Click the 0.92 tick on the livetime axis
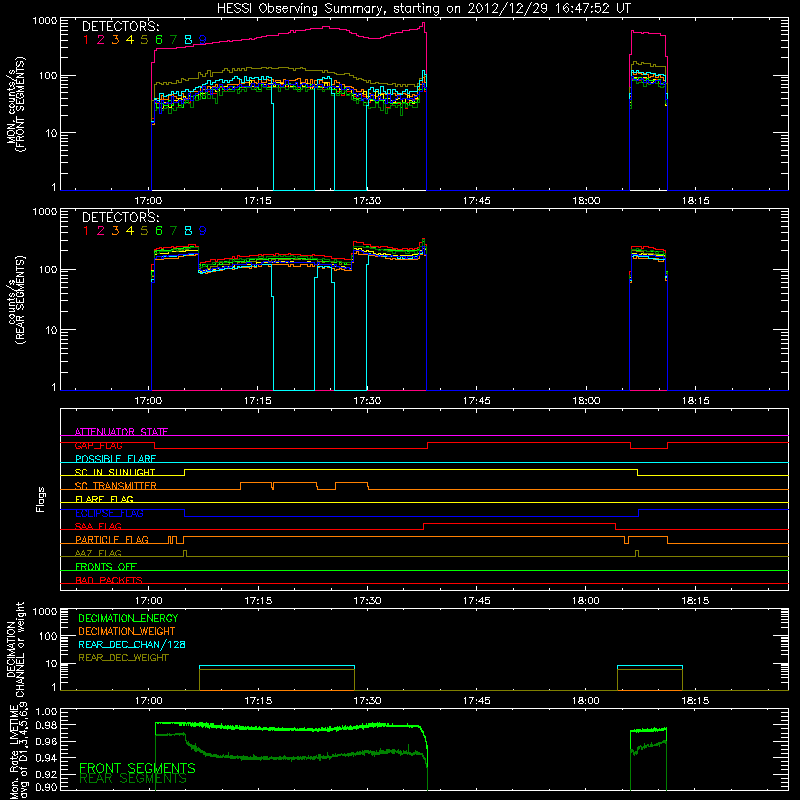The width and height of the screenshot is (800, 800). (46, 774)
